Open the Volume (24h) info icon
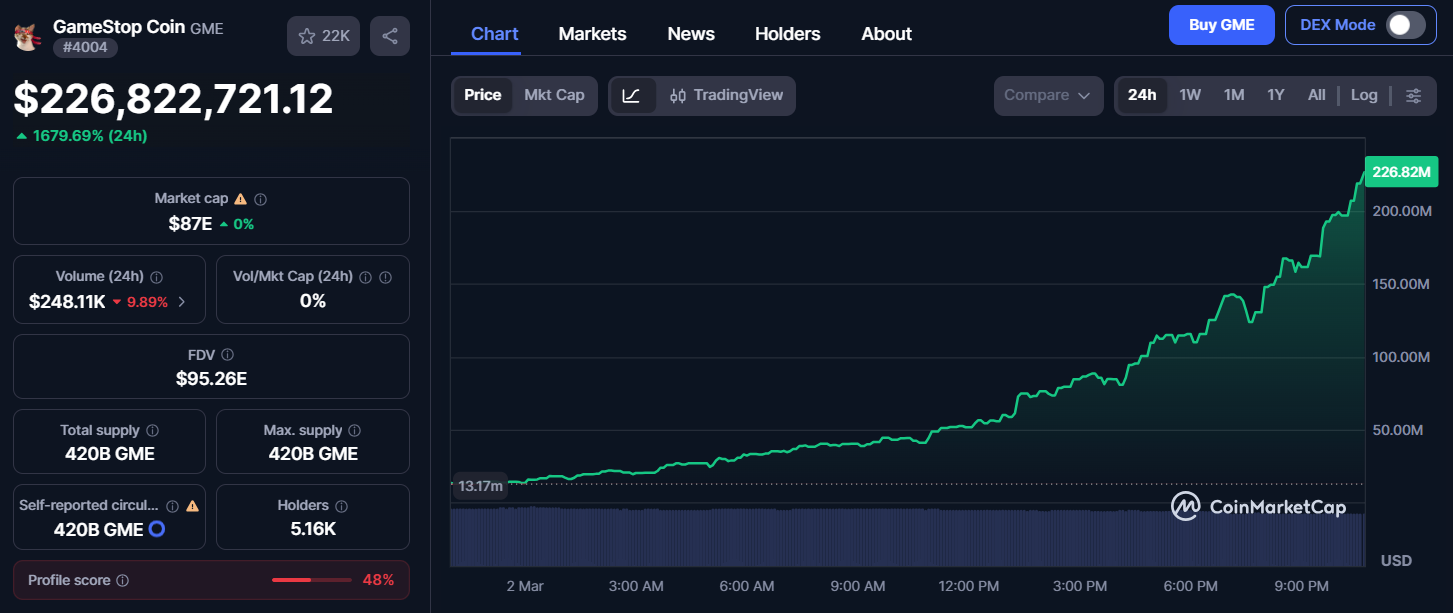Viewport: 1453px width, 613px height. click(157, 277)
